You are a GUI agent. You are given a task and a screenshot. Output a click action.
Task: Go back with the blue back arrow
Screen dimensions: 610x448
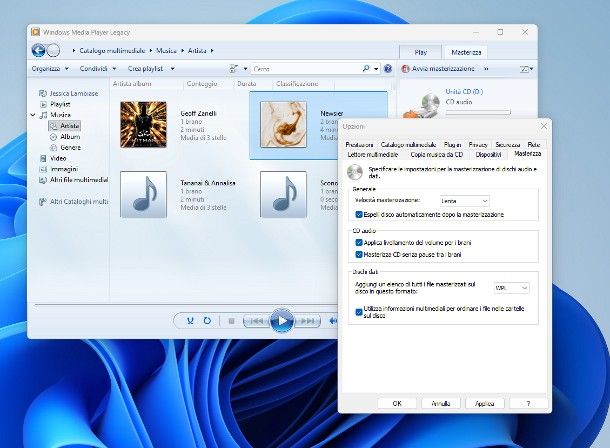tap(38, 51)
